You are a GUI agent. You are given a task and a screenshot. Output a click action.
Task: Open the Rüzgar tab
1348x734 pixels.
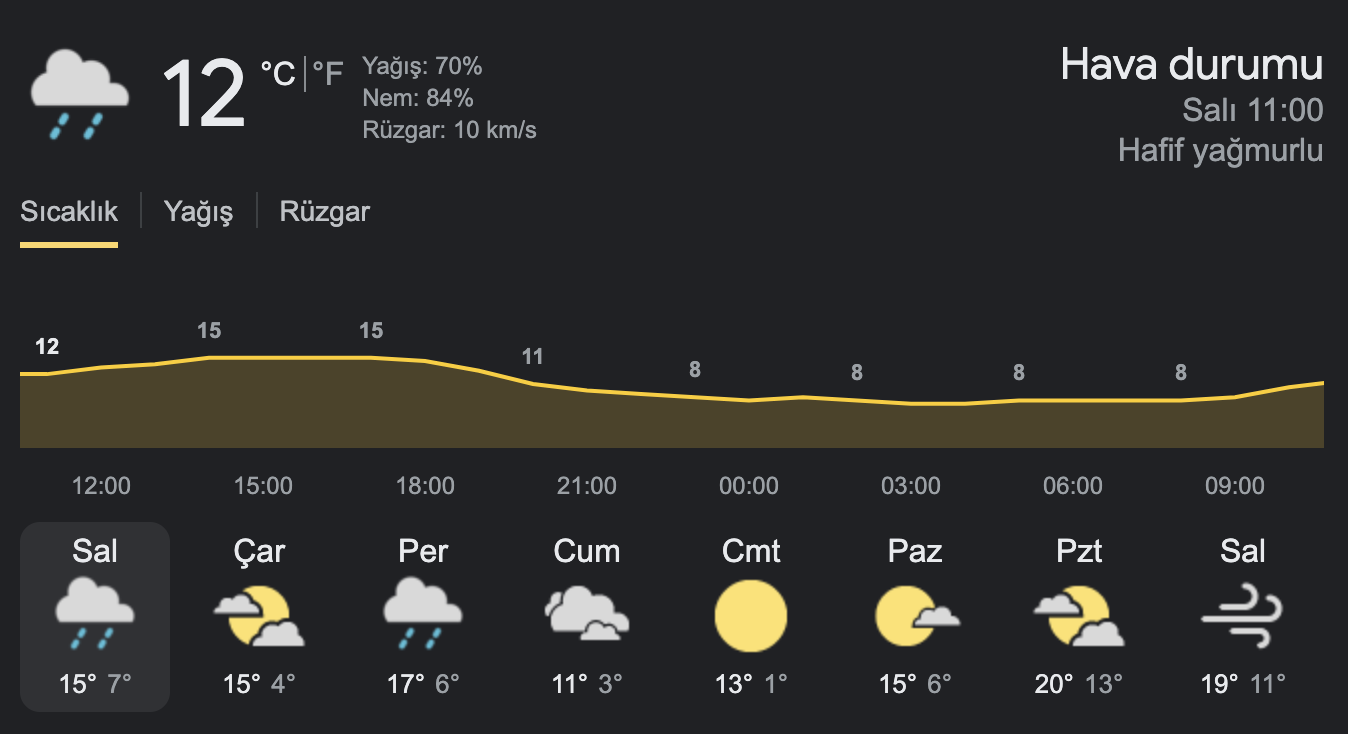click(x=325, y=212)
